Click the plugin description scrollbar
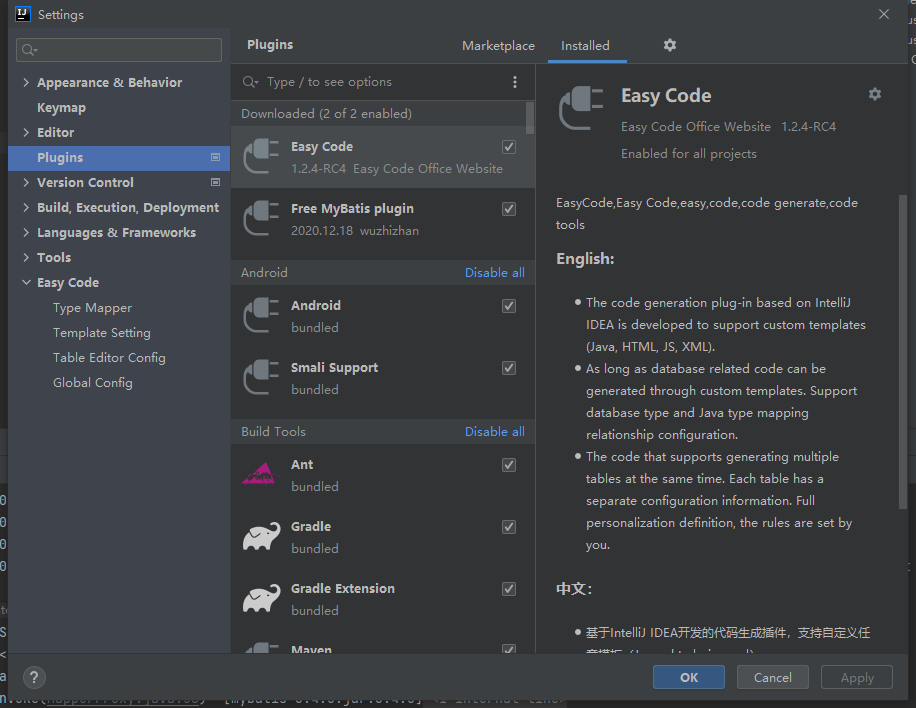Image resolution: width=916 pixels, height=708 pixels. pos(903,350)
